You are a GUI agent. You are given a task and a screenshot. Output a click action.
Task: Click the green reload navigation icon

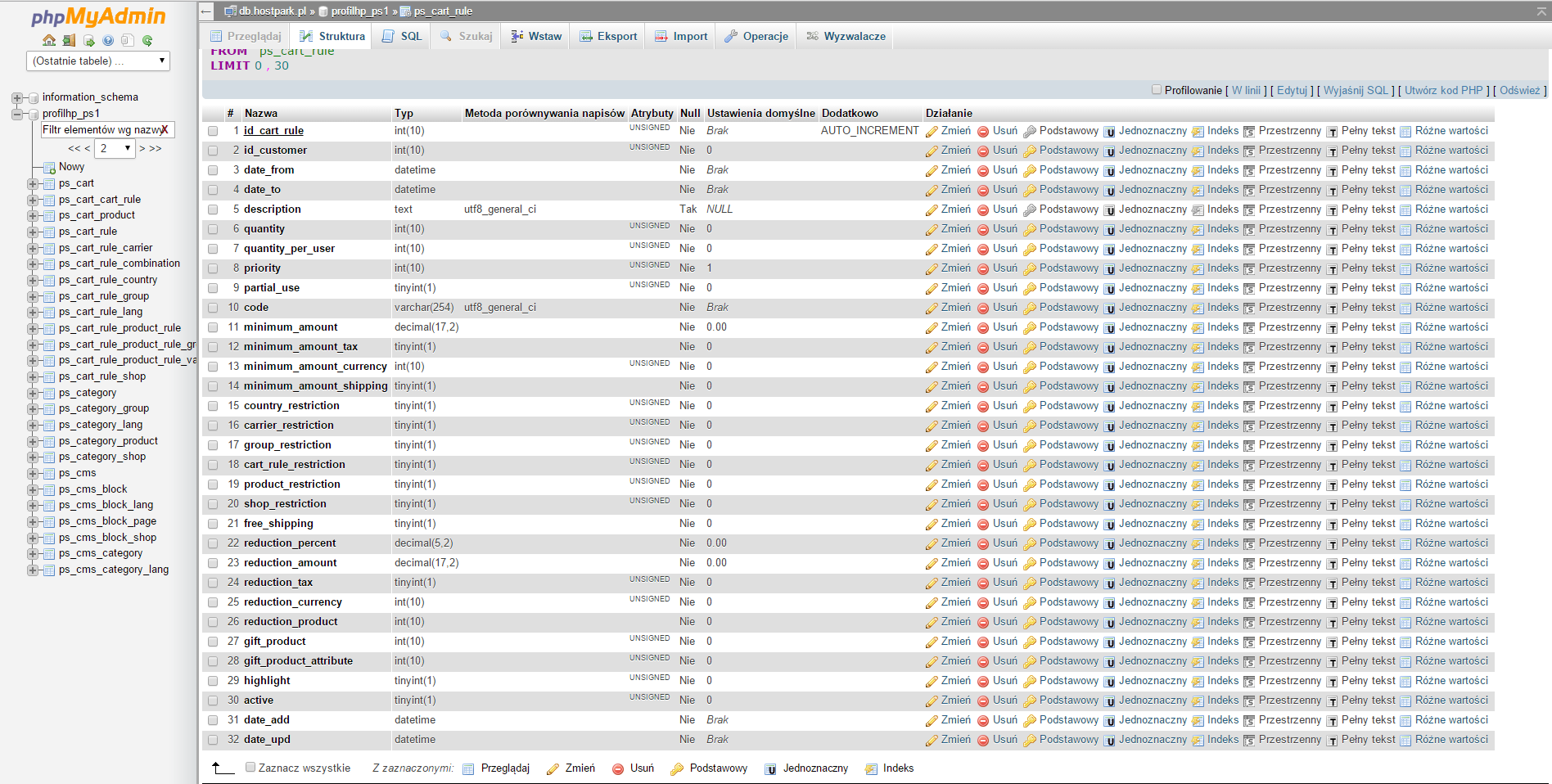[147, 40]
